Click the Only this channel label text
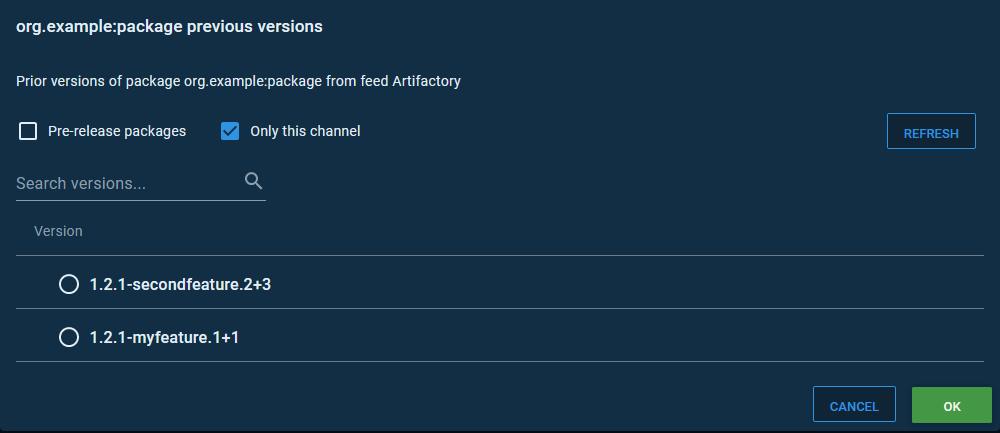This screenshot has width=1000, height=433. pos(305,131)
